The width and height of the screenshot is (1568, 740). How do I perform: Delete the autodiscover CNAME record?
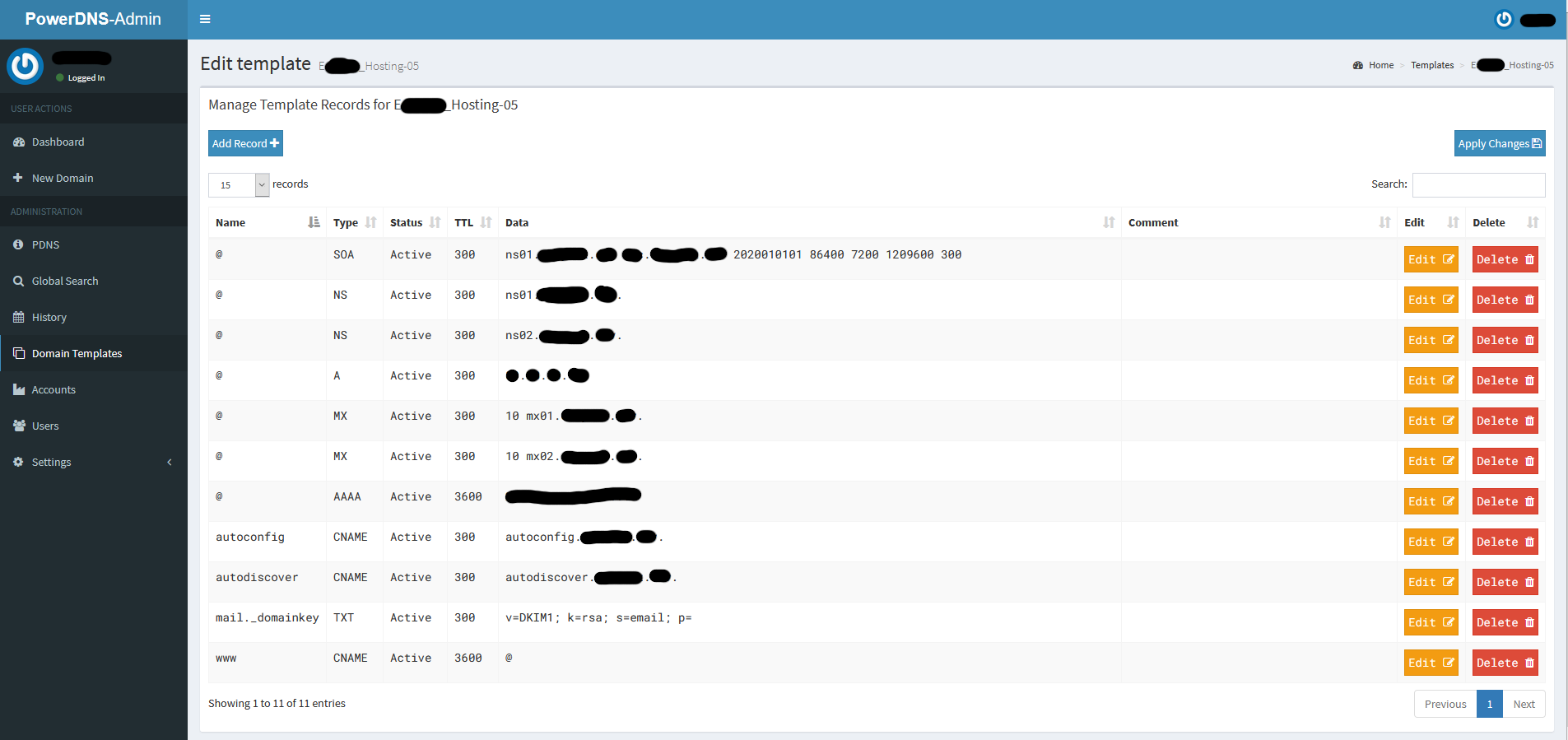click(1505, 582)
